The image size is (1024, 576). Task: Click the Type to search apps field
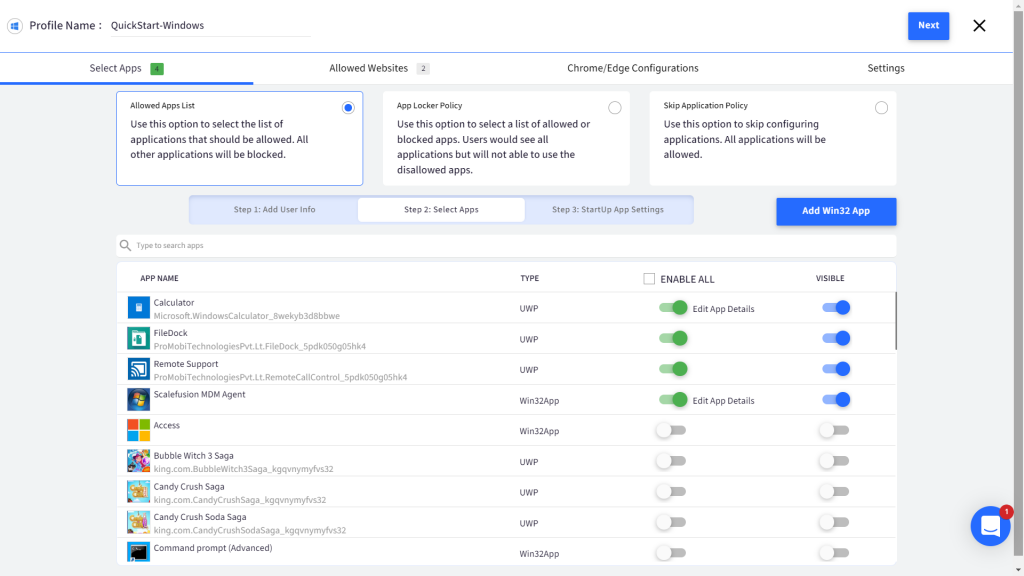[x=506, y=246]
